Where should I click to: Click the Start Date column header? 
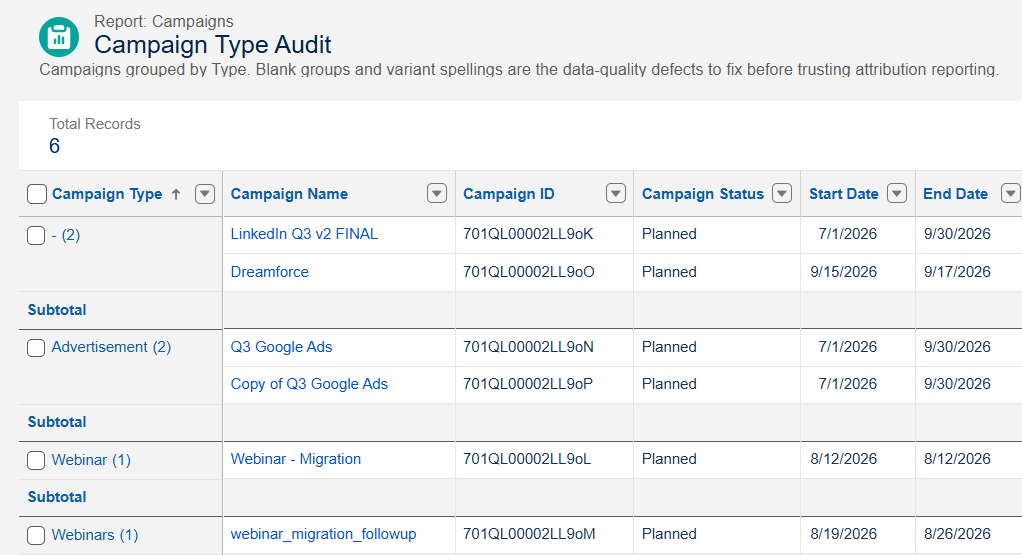point(843,194)
